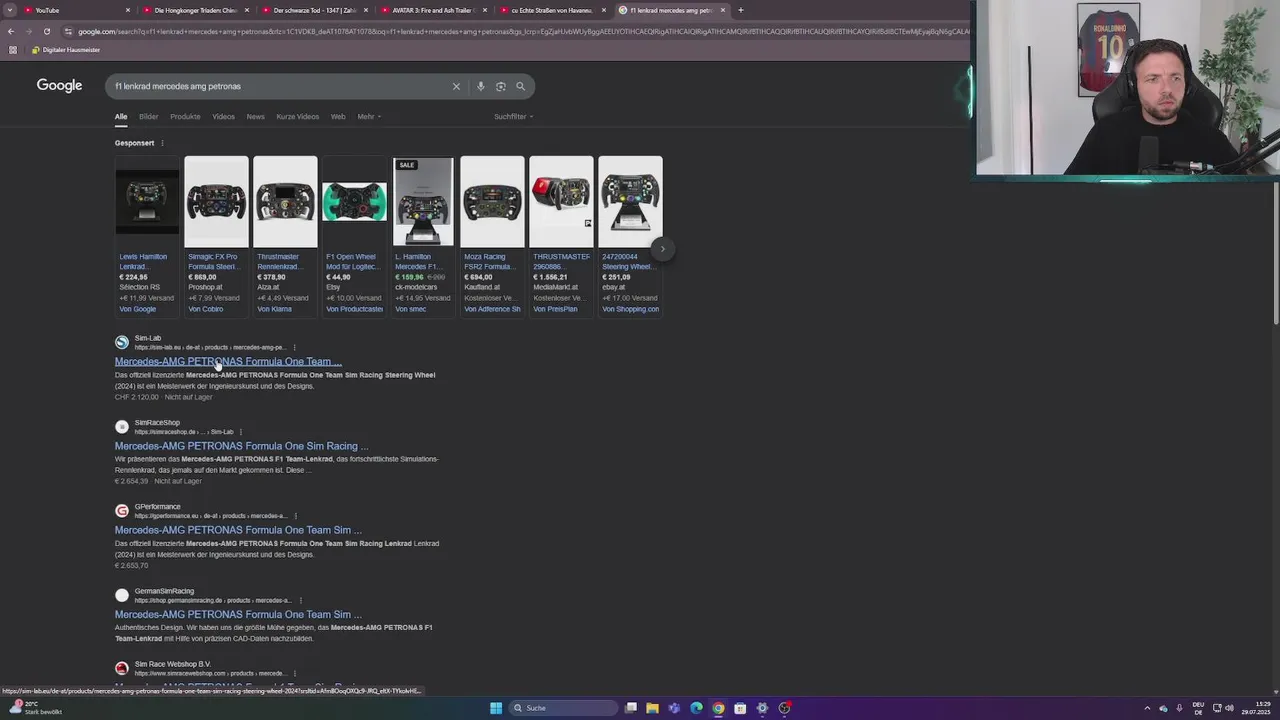1280x720 pixels.
Task: Click the magnifier search button
Action: pos(520,86)
